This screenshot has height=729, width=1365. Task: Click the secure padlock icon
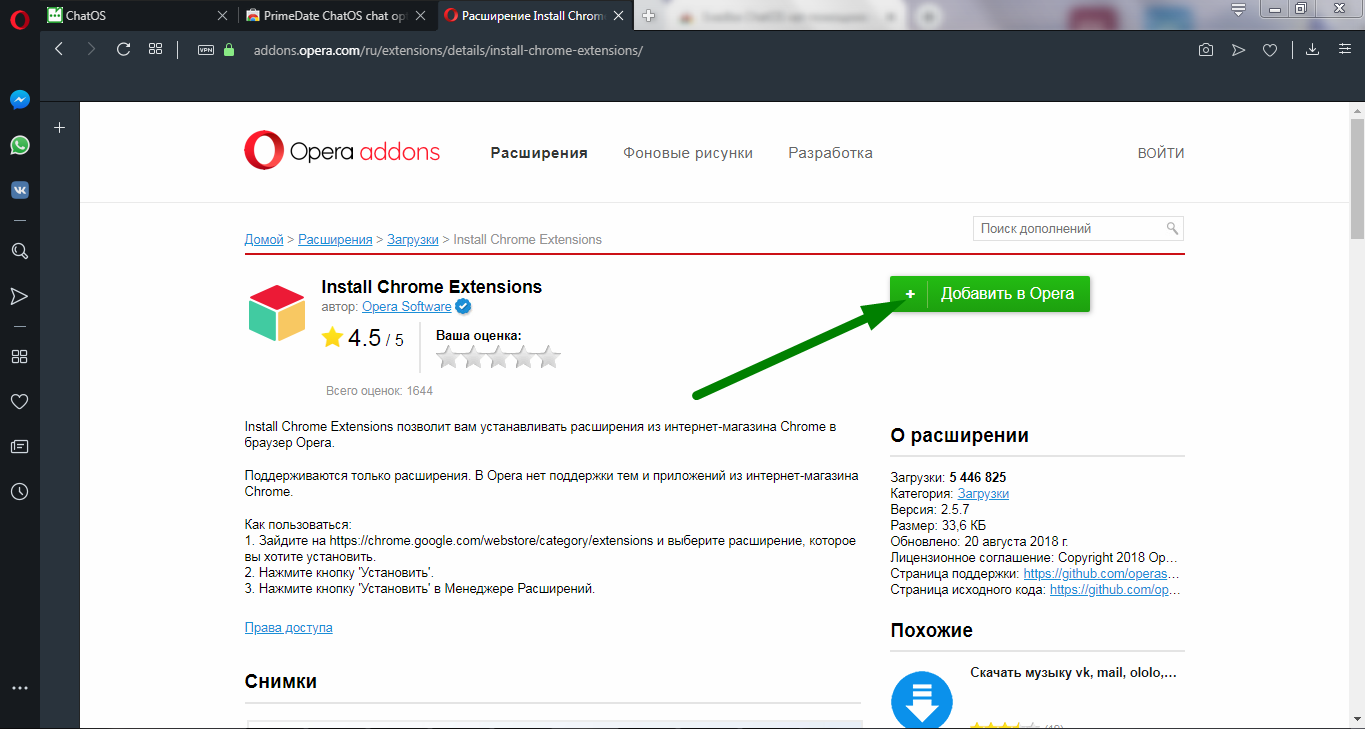click(229, 49)
